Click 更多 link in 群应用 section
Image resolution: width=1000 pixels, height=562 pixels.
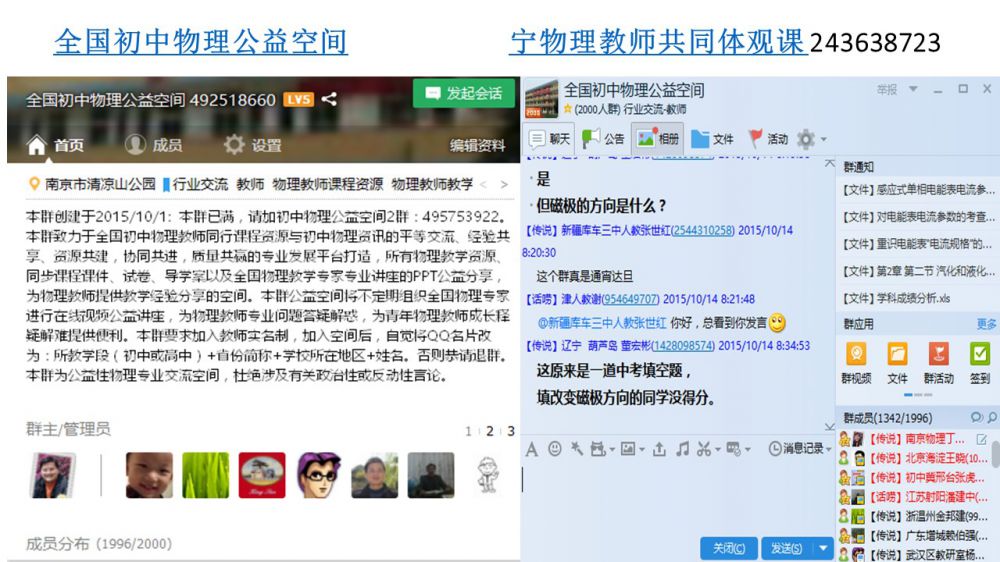point(986,324)
